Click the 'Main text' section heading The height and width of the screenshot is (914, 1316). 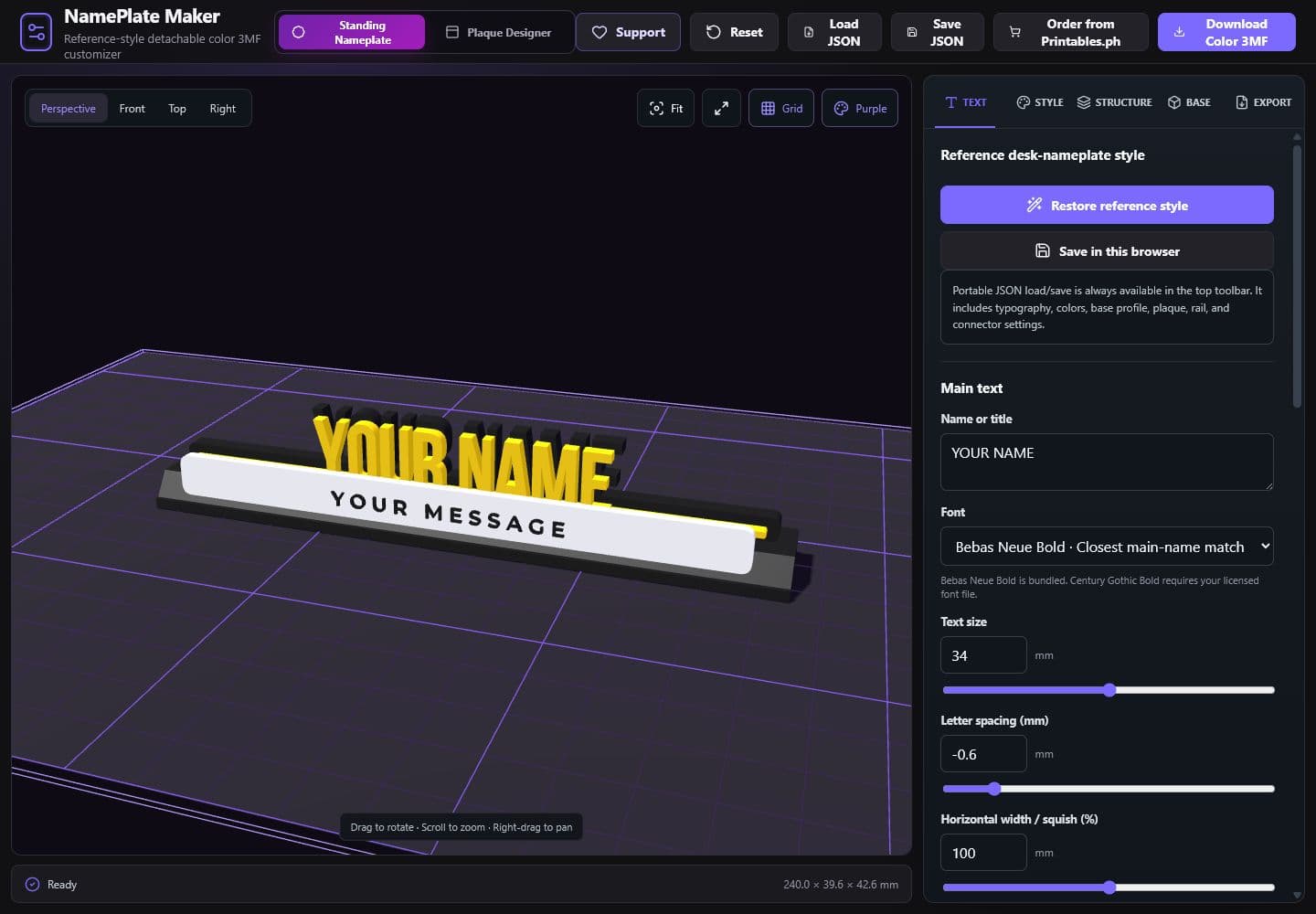click(x=971, y=388)
